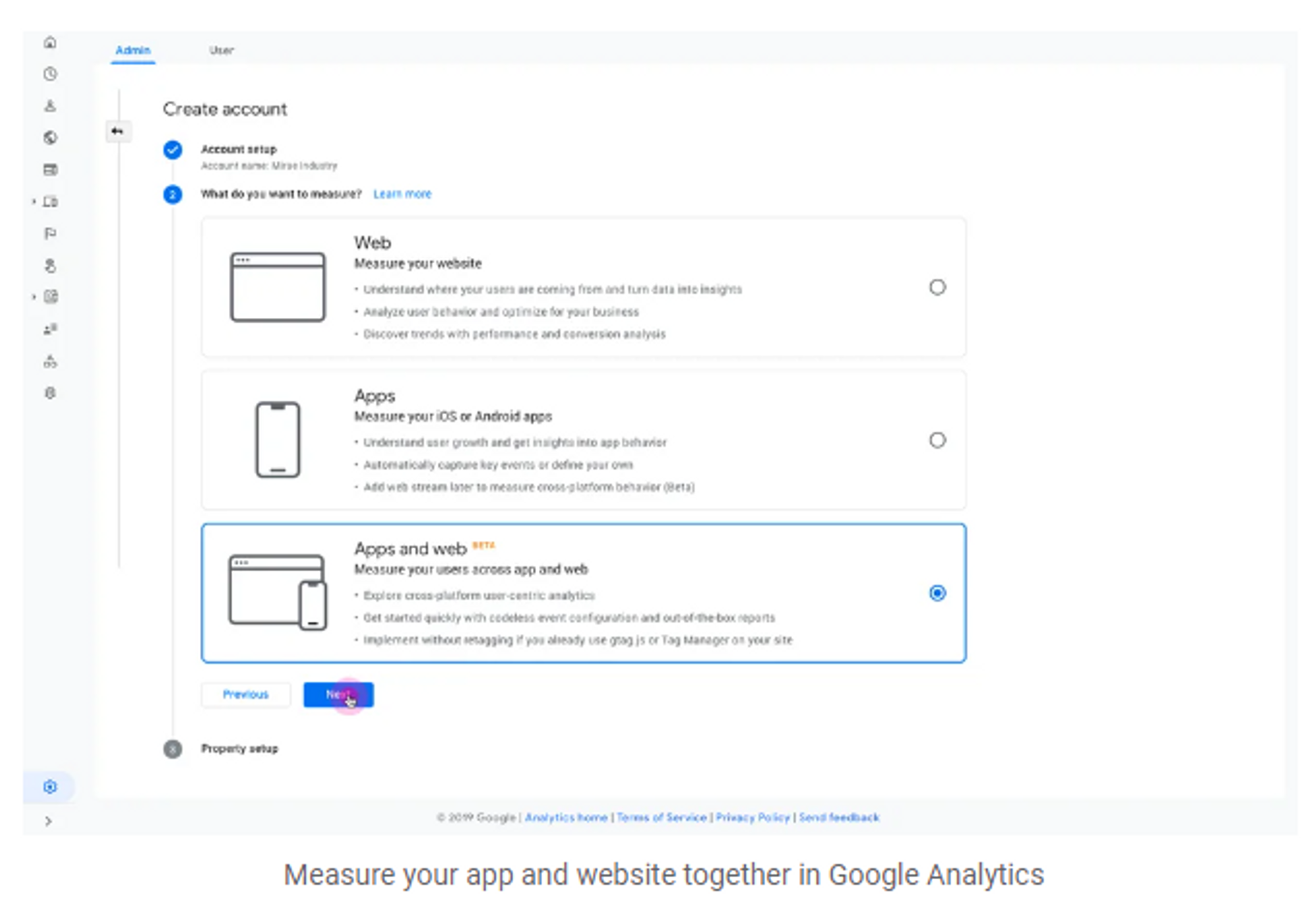This screenshot has height=903, width=1316.
Task: Expand the sidebar with bottom chevron
Action: [49, 821]
